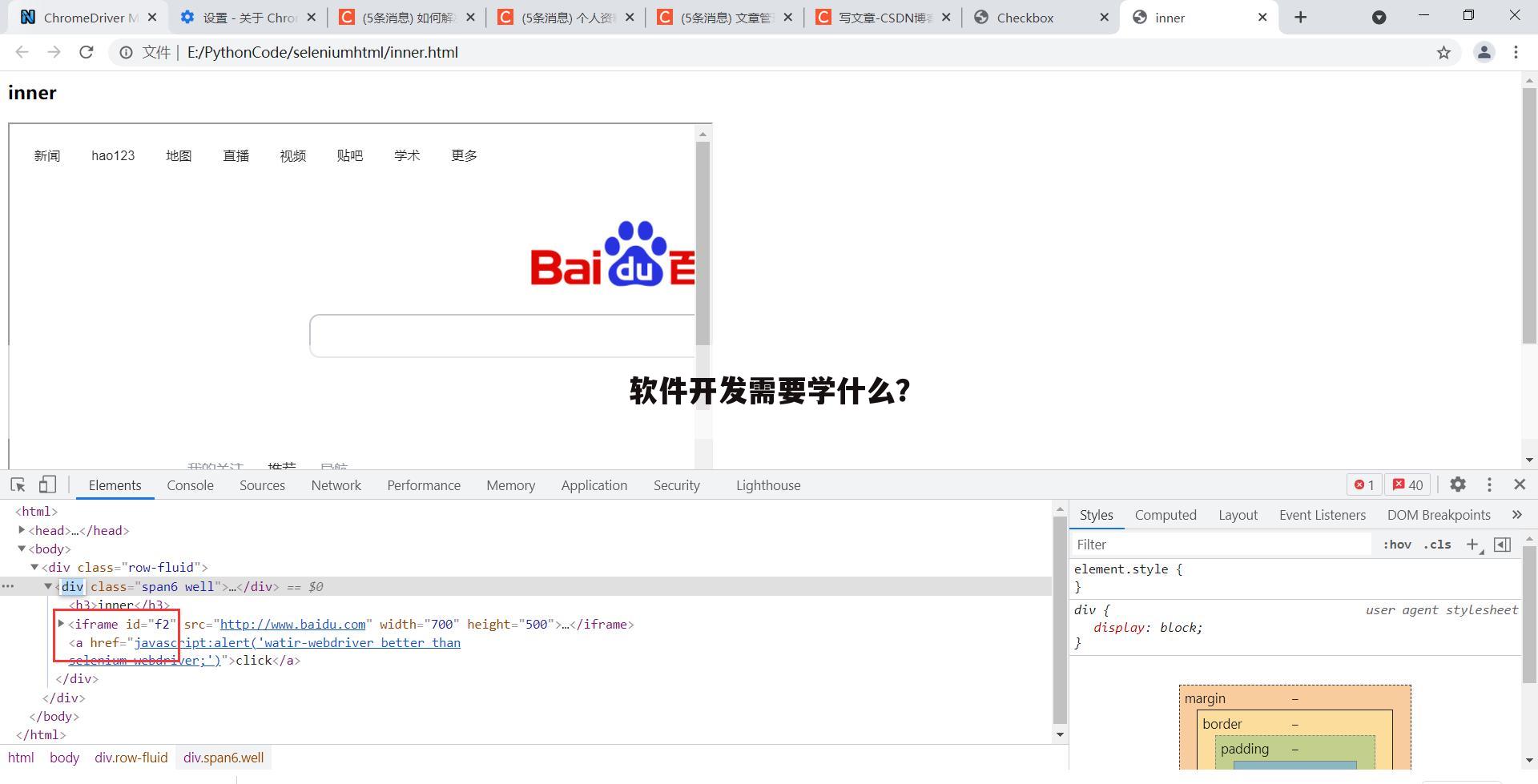Switch to the 设置 - 关于 Chrome tab
1538x784 pixels.
pos(247,18)
